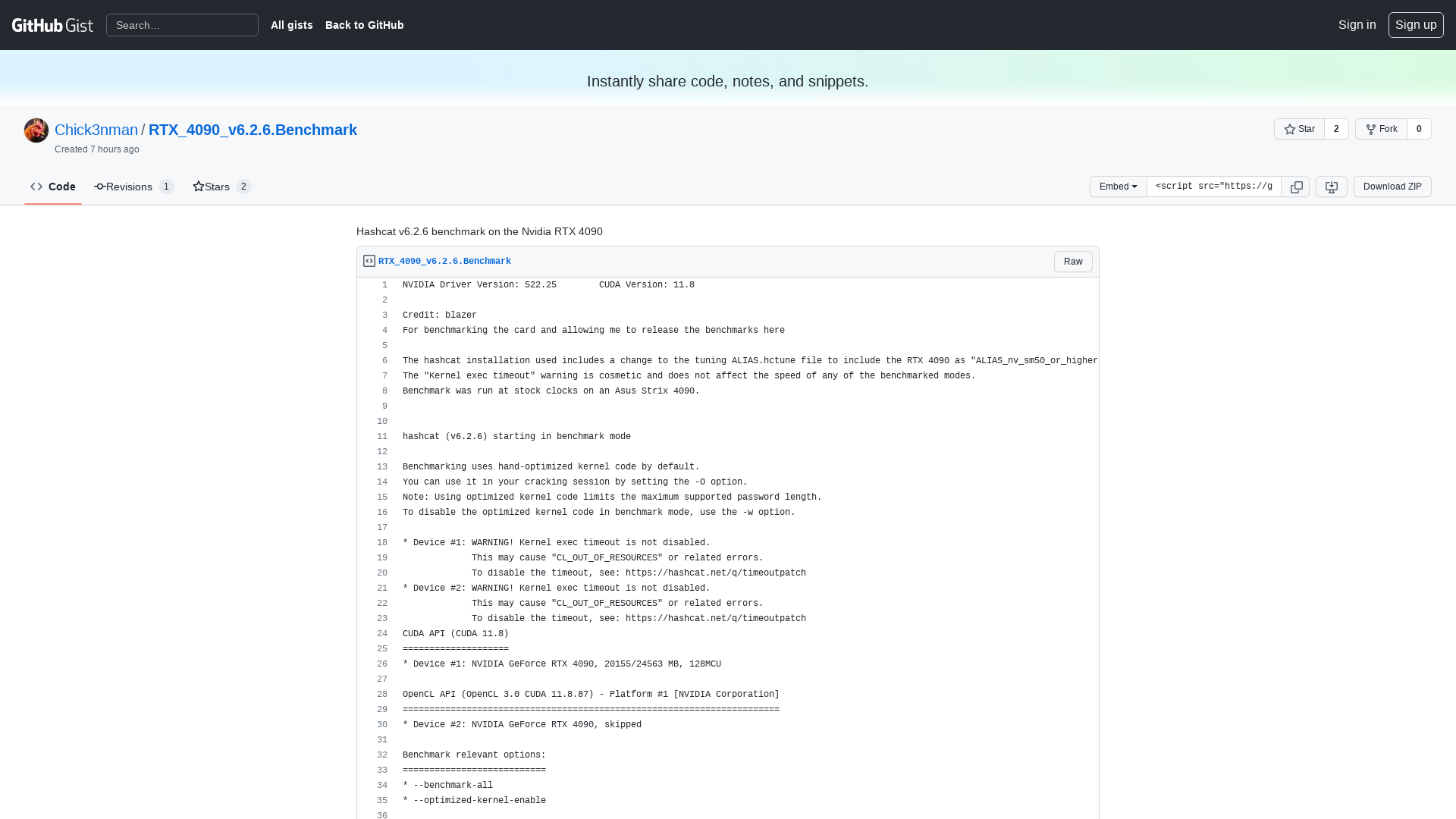1456x819 pixels.
Task: Click the code brackets icon beside the filename
Action: tap(369, 260)
